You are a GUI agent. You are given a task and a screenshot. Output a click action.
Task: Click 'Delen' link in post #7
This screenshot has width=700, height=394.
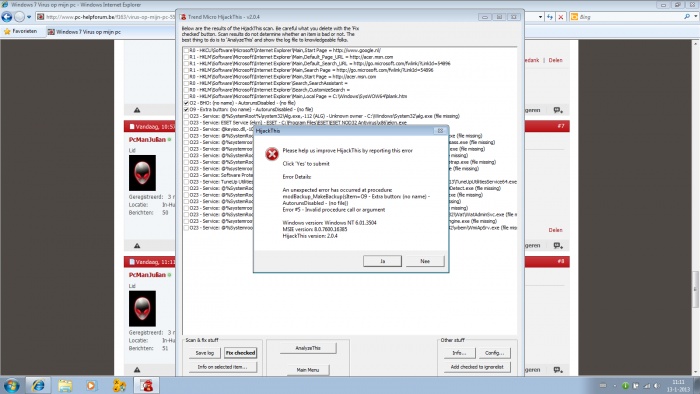[x=555, y=230]
